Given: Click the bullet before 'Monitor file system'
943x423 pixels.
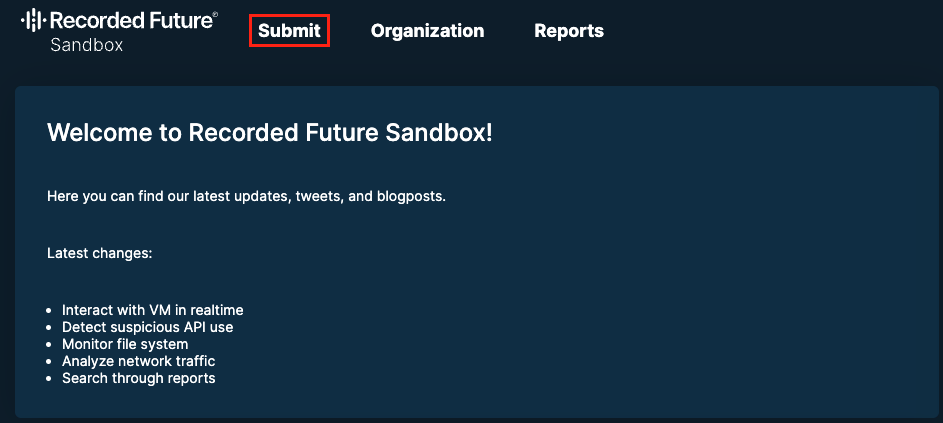Looking at the screenshot, I should [50, 345].
